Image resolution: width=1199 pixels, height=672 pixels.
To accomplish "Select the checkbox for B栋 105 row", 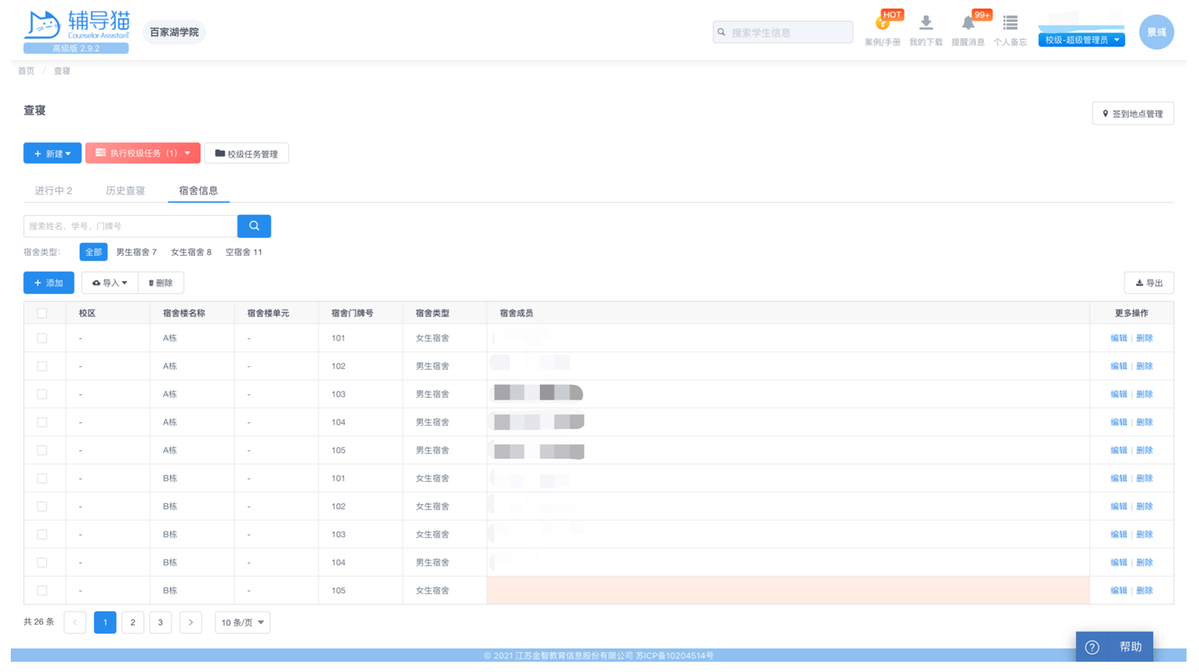I will click(42, 590).
